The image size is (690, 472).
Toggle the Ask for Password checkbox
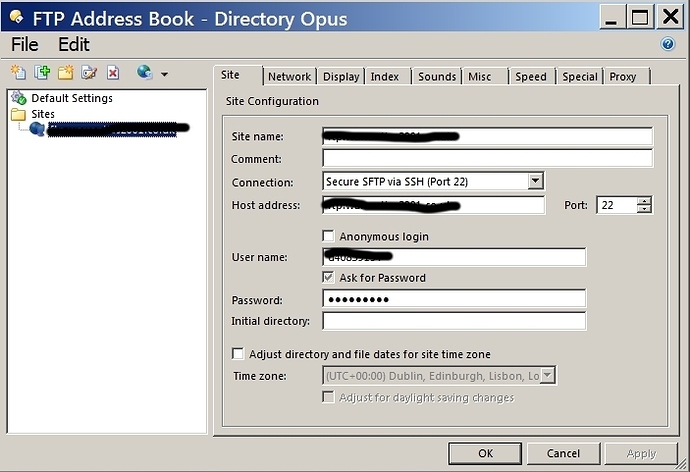coord(328,277)
